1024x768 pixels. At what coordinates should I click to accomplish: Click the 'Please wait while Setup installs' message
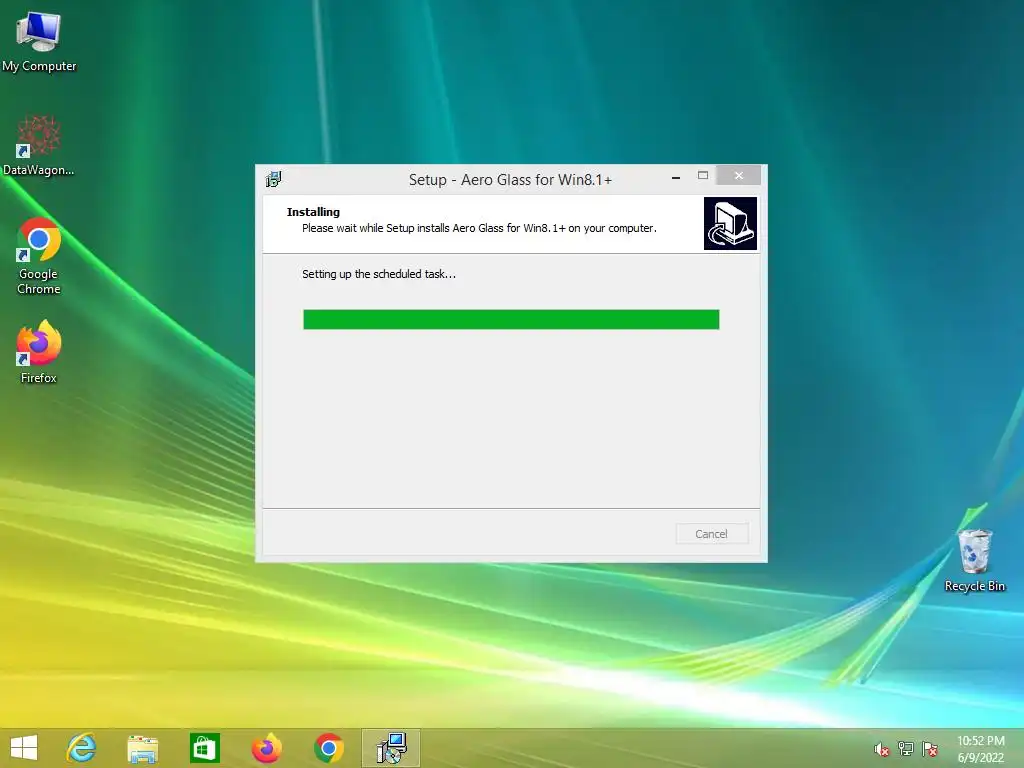click(479, 228)
